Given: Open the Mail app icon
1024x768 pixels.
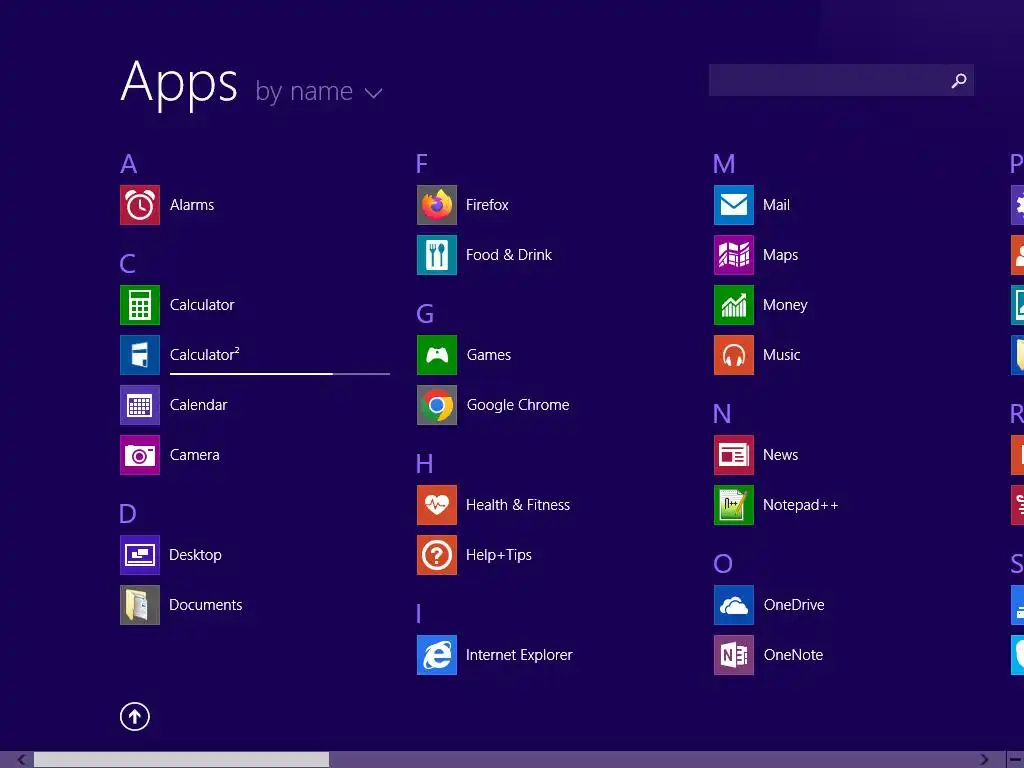Looking at the screenshot, I should (x=734, y=205).
